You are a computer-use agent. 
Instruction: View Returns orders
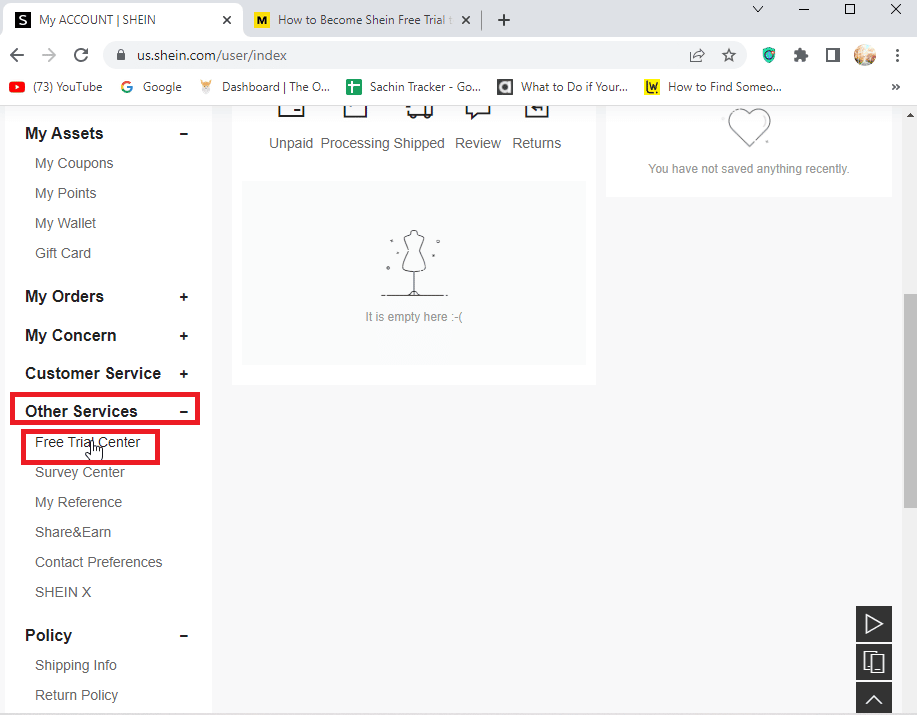pyautogui.click(x=536, y=143)
